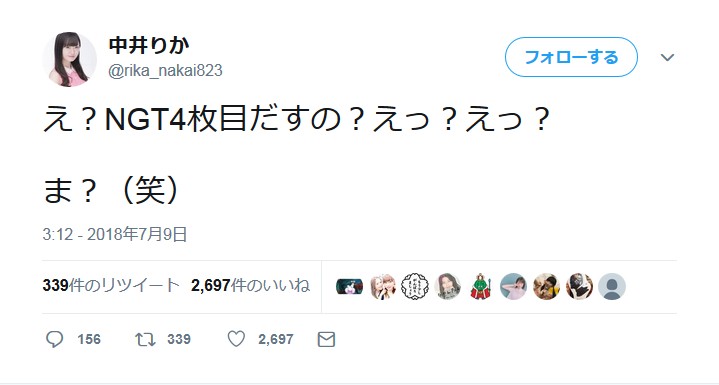
Task: Like the tweet with the heart icon
Action: click(236, 339)
